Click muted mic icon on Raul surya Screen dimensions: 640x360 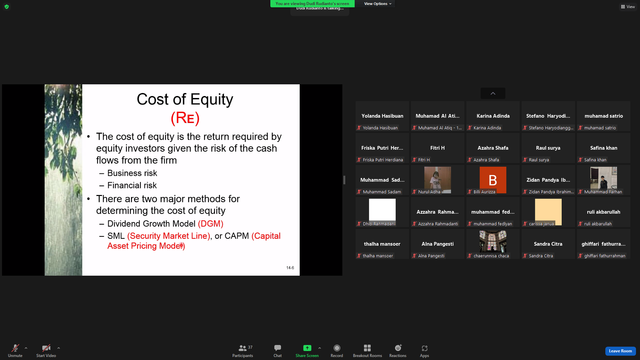click(x=525, y=160)
